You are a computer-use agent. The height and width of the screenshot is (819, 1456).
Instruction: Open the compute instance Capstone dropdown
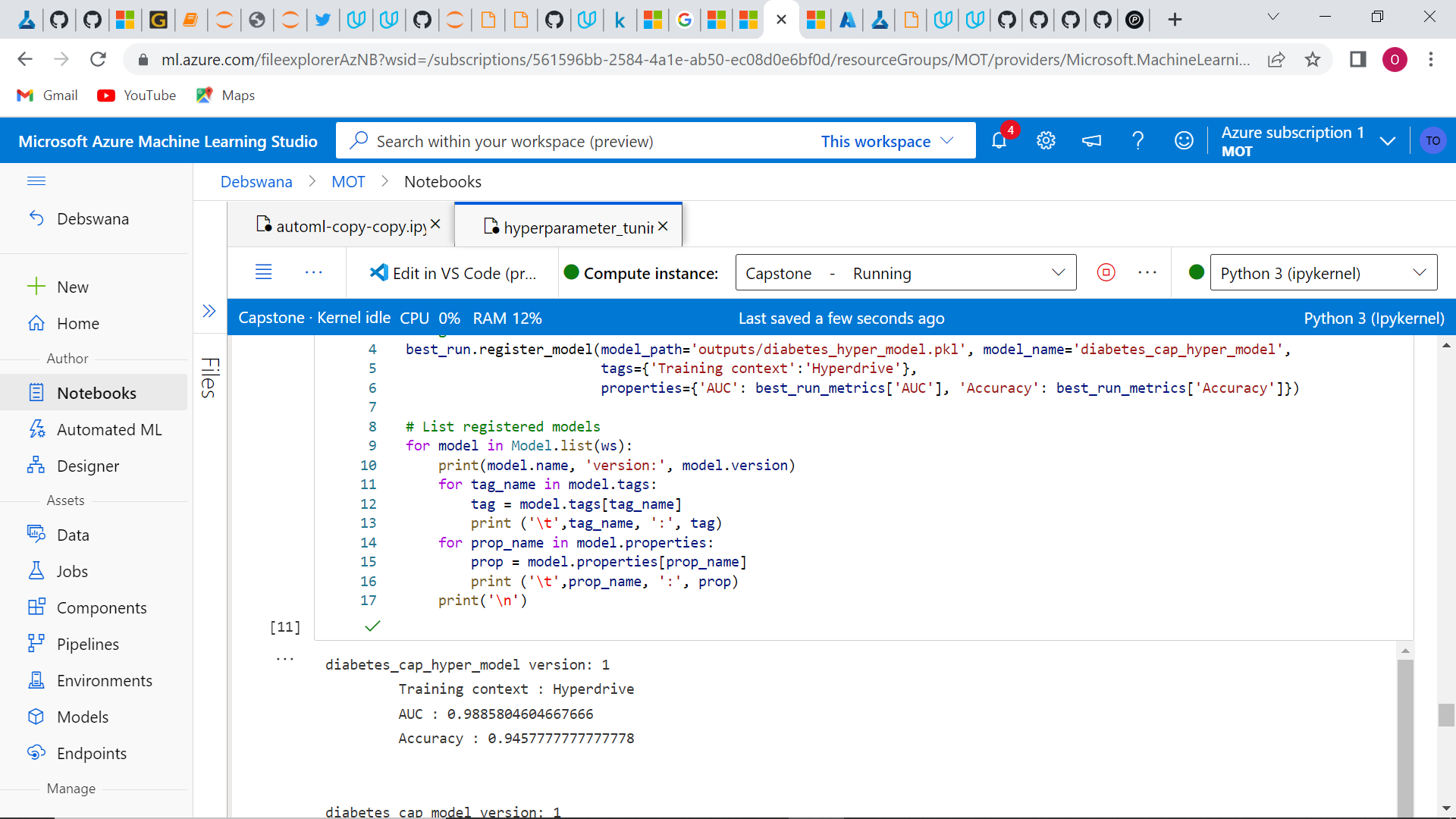(905, 272)
